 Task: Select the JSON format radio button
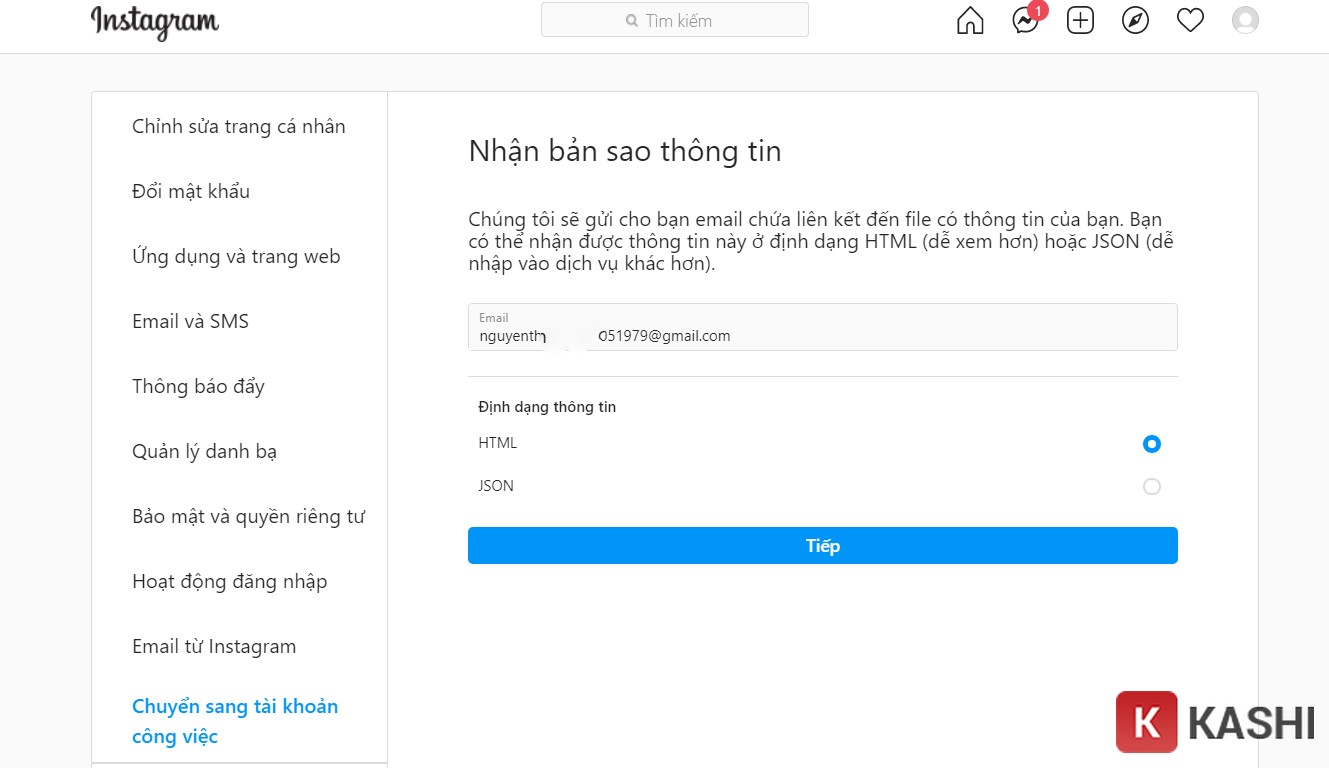point(1152,486)
